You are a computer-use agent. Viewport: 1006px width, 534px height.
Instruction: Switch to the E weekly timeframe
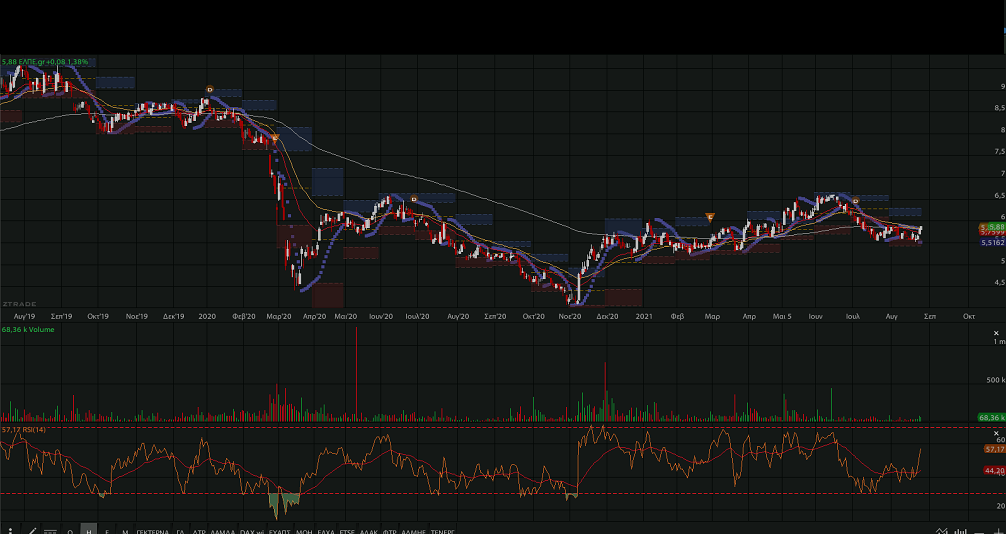[x=107, y=529]
